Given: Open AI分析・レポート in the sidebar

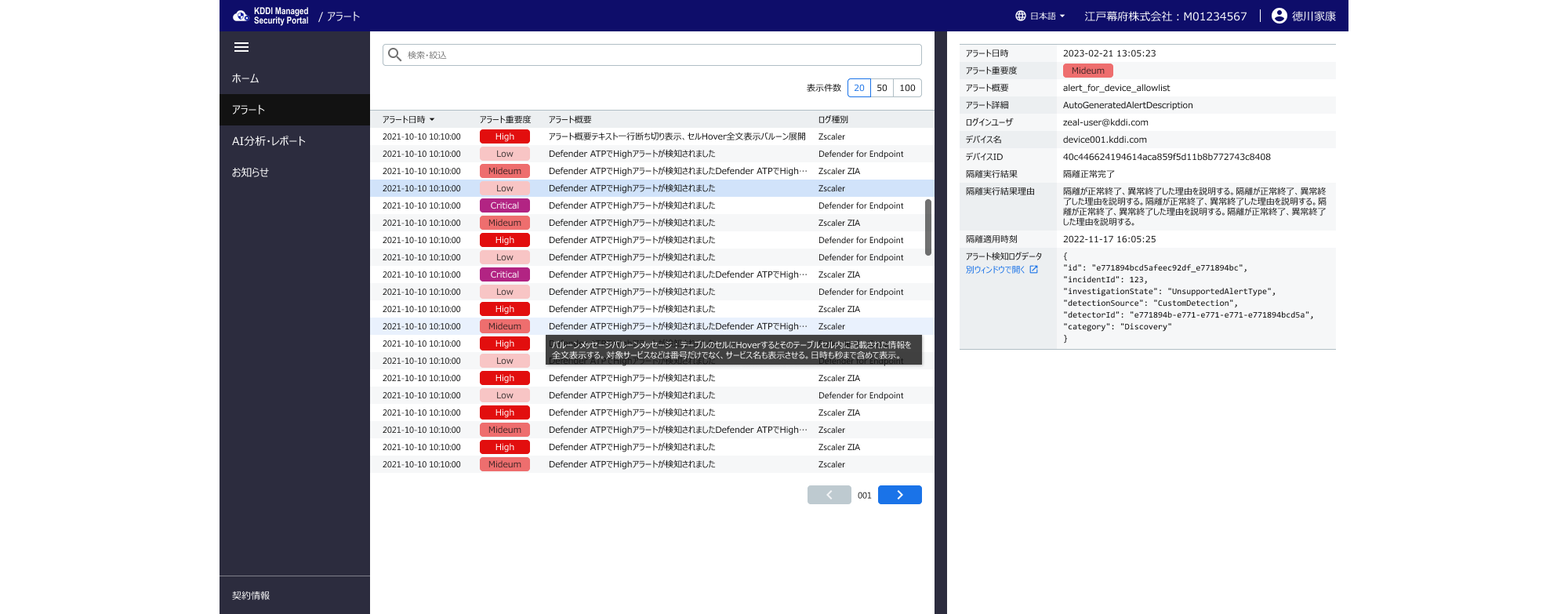Looking at the screenshot, I should pyautogui.click(x=268, y=141).
